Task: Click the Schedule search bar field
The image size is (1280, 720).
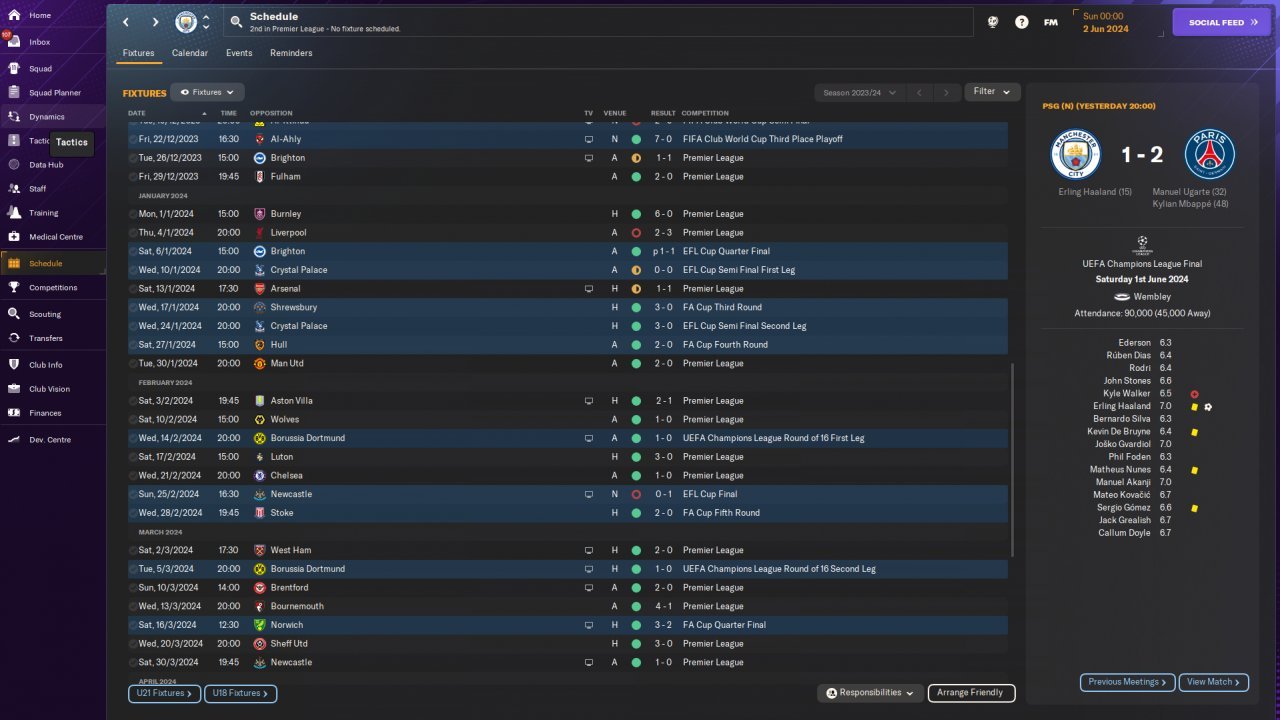Action: (598, 22)
